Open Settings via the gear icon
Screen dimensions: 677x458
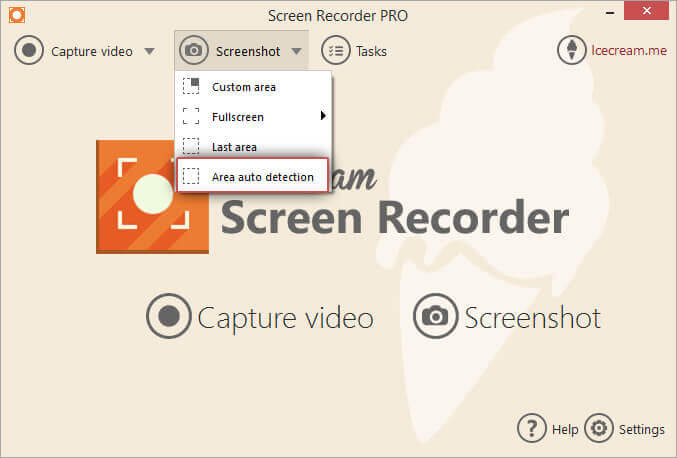[599, 428]
